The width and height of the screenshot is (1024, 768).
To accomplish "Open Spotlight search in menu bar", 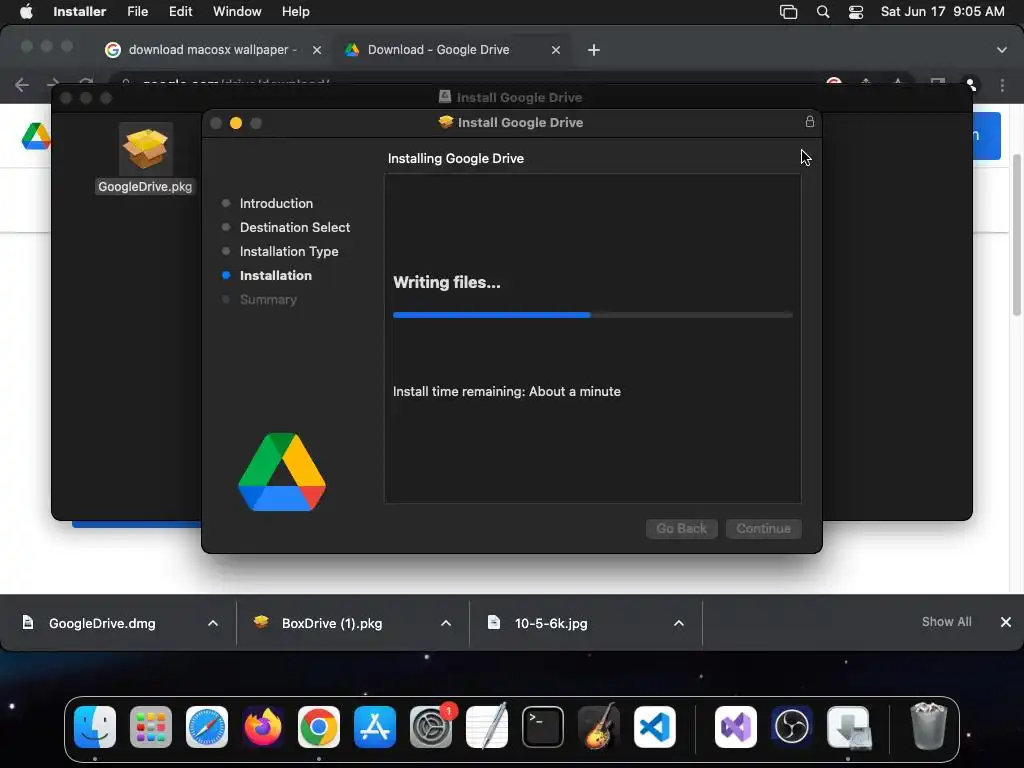I will [823, 12].
